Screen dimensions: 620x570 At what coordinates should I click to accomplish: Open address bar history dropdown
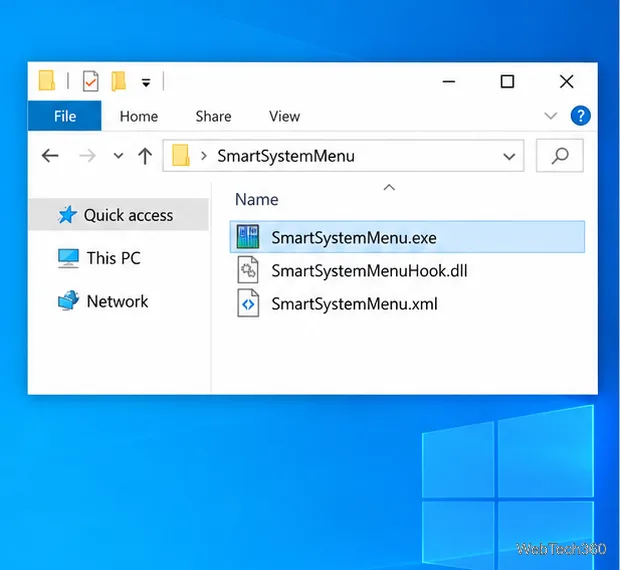pyautogui.click(x=509, y=157)
